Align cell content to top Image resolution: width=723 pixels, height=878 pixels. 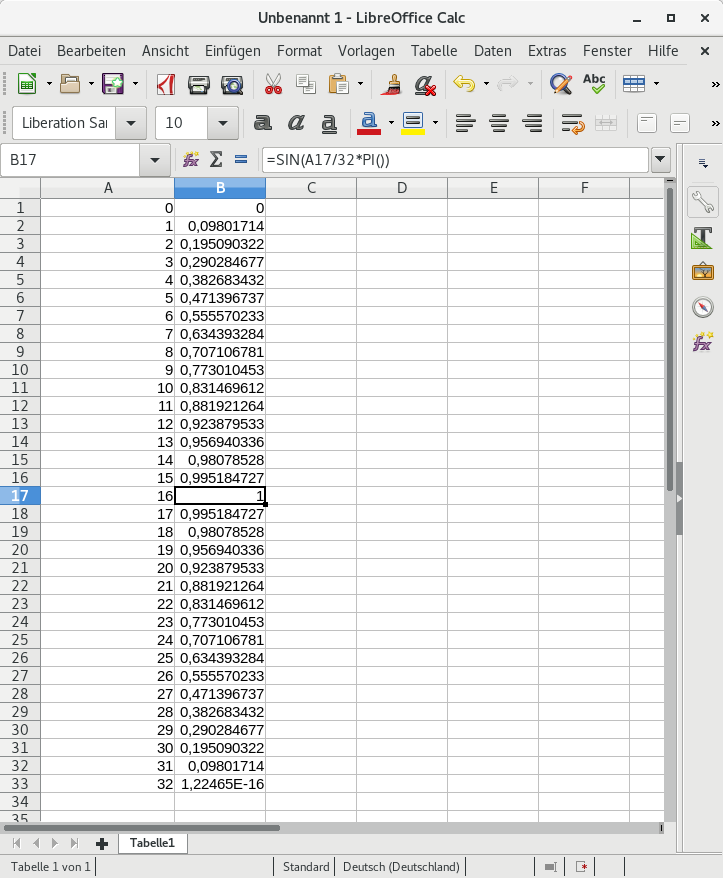click(x=647, y=123)
